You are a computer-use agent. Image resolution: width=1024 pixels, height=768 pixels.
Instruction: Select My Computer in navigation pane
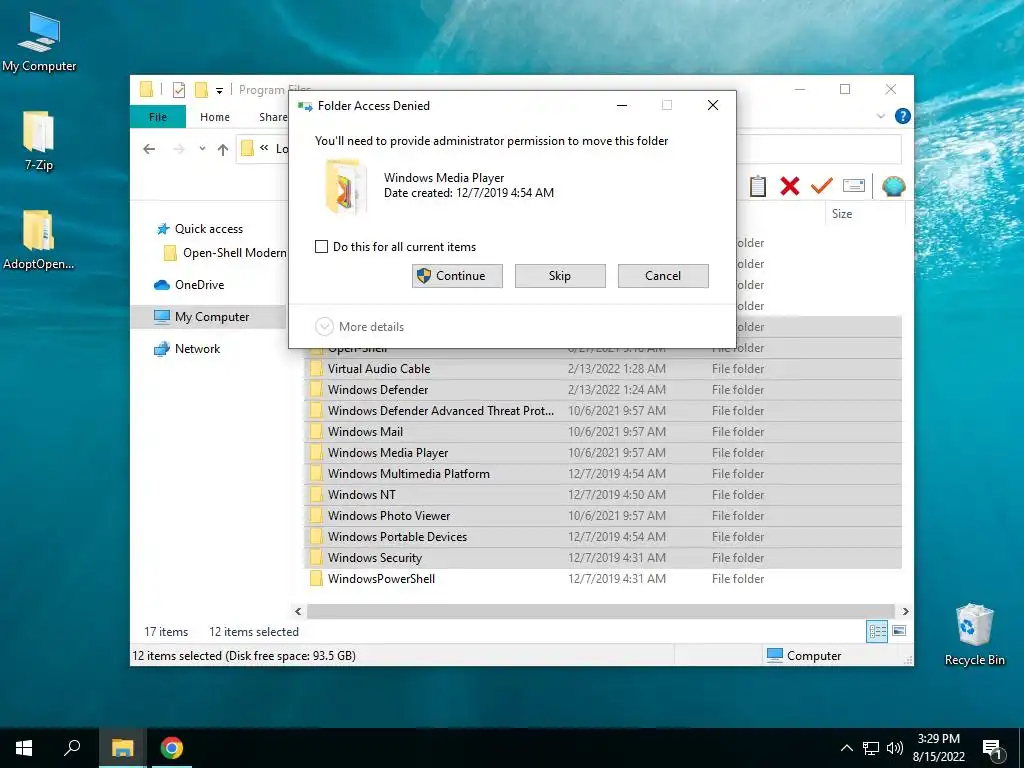(208, 317)
